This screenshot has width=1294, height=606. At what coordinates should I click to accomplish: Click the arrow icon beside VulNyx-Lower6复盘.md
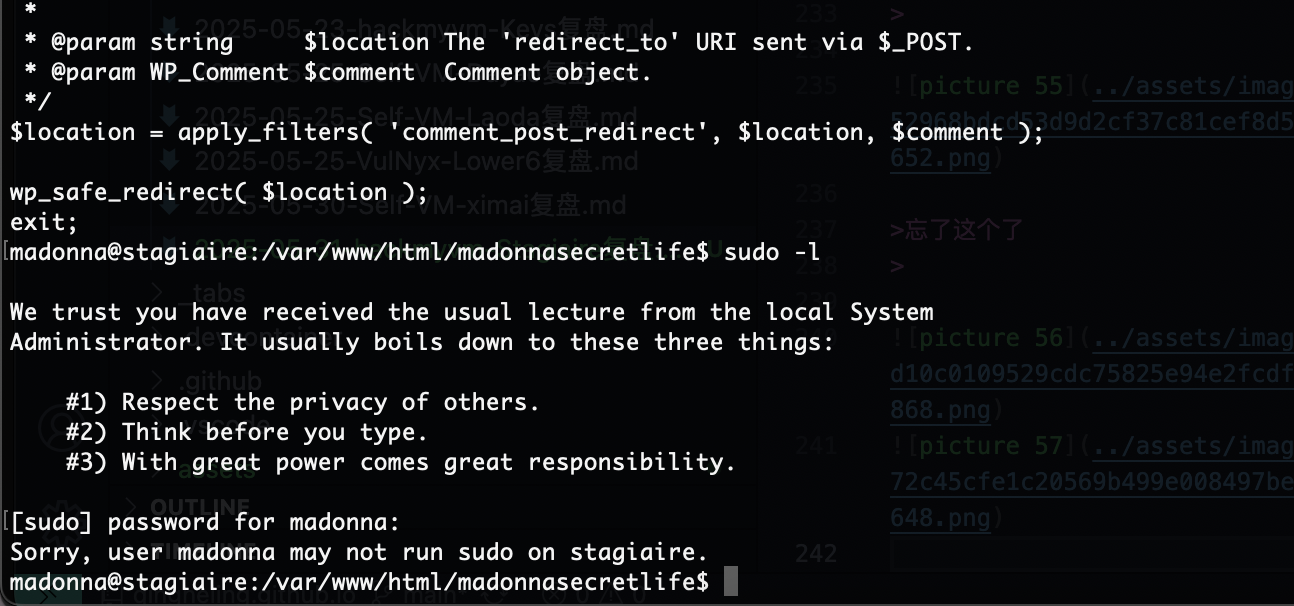(x=170, y=160)
